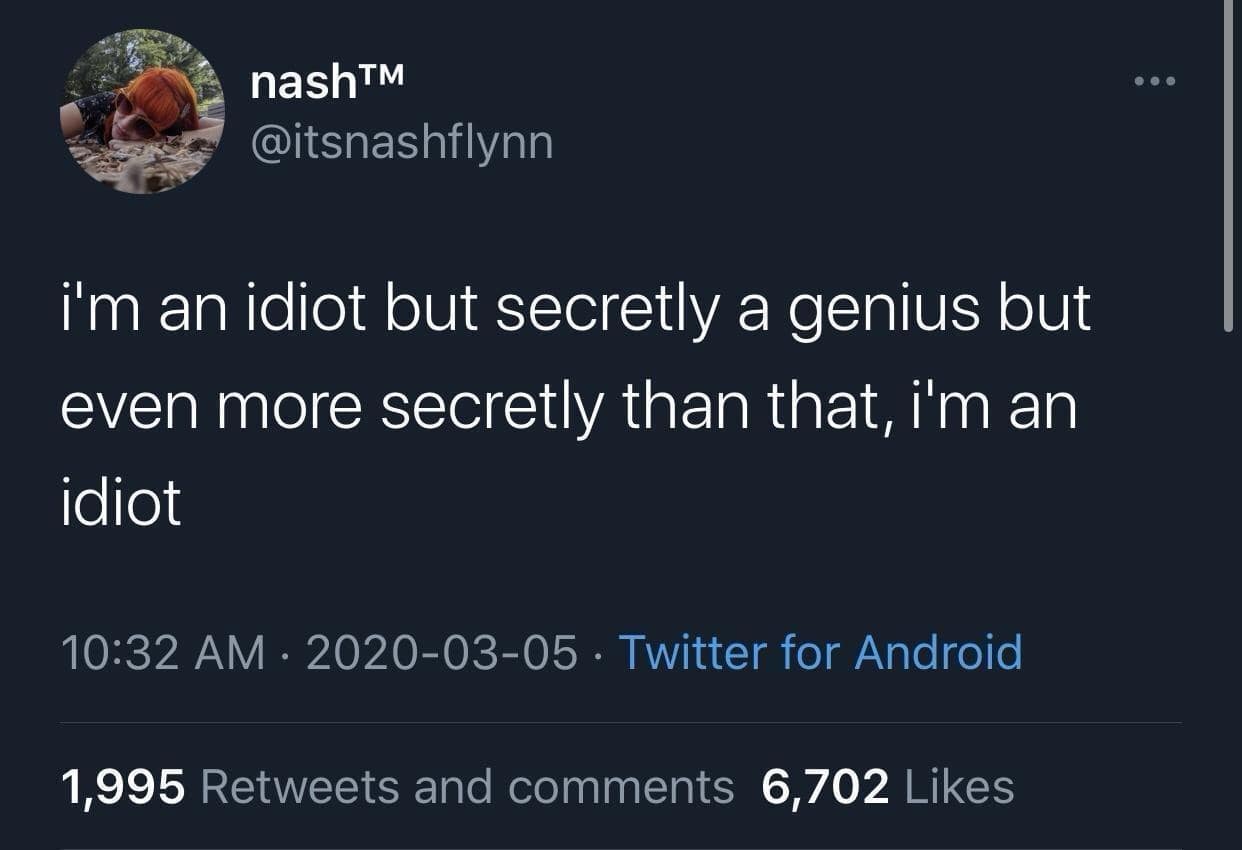Image resolution: width=1242 pixels, height=850 pixels.
Task: Open the Twitter for Android source link
Action: (x=824, y=653)
